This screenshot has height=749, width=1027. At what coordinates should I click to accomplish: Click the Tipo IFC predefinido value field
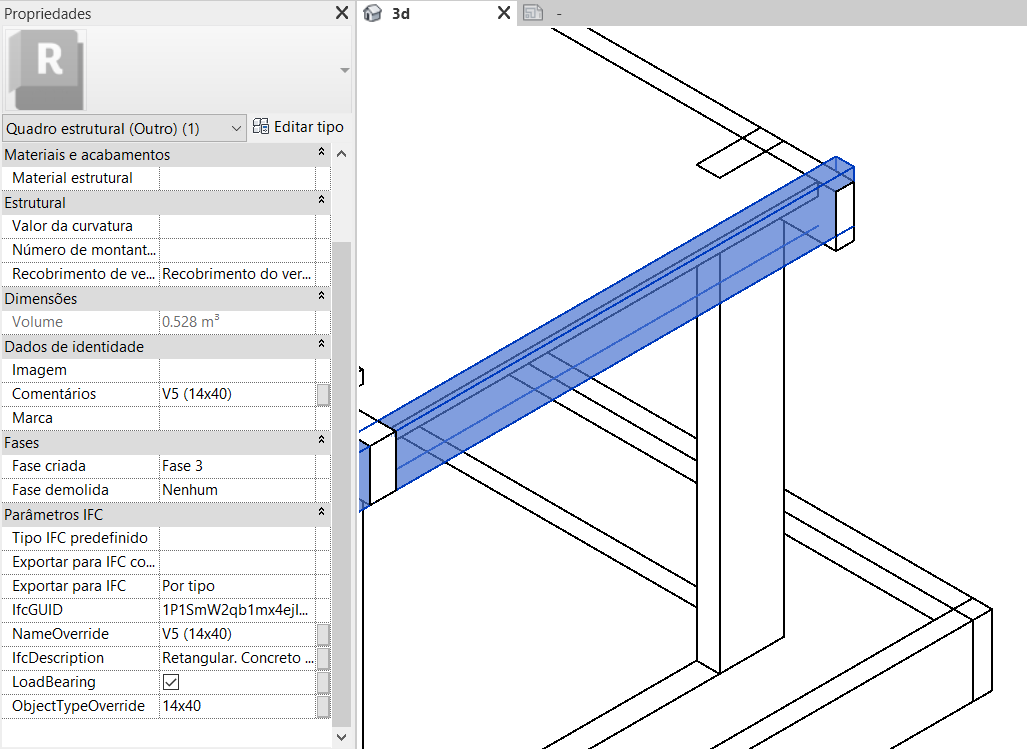point(237,538)
